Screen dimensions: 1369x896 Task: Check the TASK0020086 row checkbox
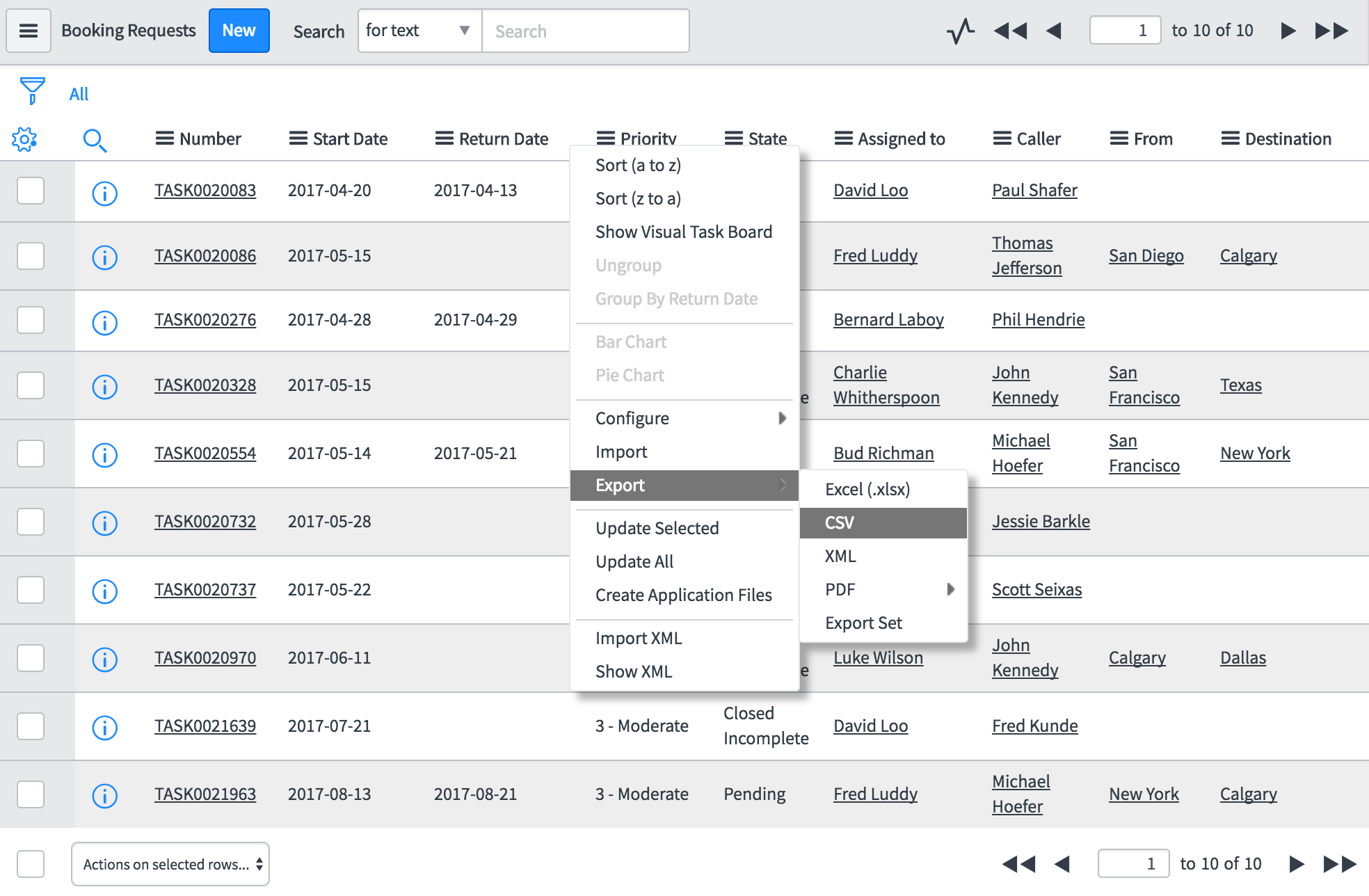point(31,256)
